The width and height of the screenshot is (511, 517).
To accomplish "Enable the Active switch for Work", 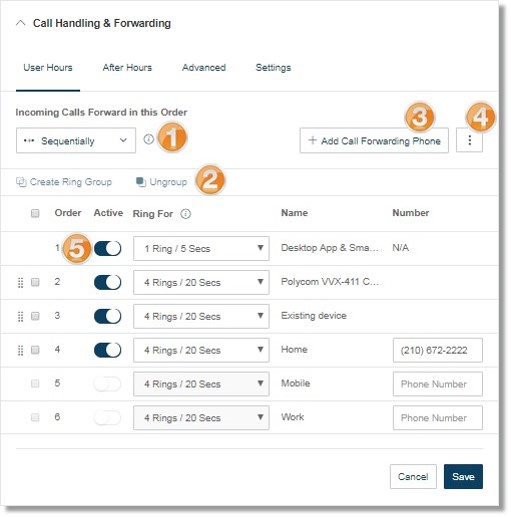I will pyautogui.click(x=107, y=418).
